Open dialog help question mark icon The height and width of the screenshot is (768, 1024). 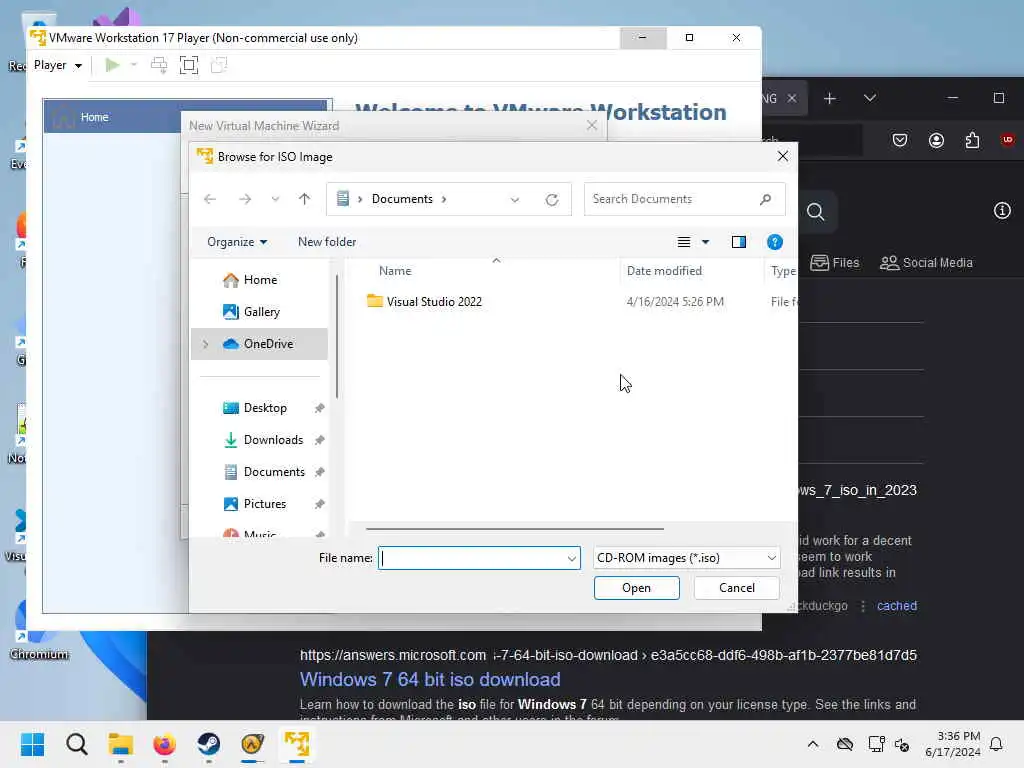775,242
